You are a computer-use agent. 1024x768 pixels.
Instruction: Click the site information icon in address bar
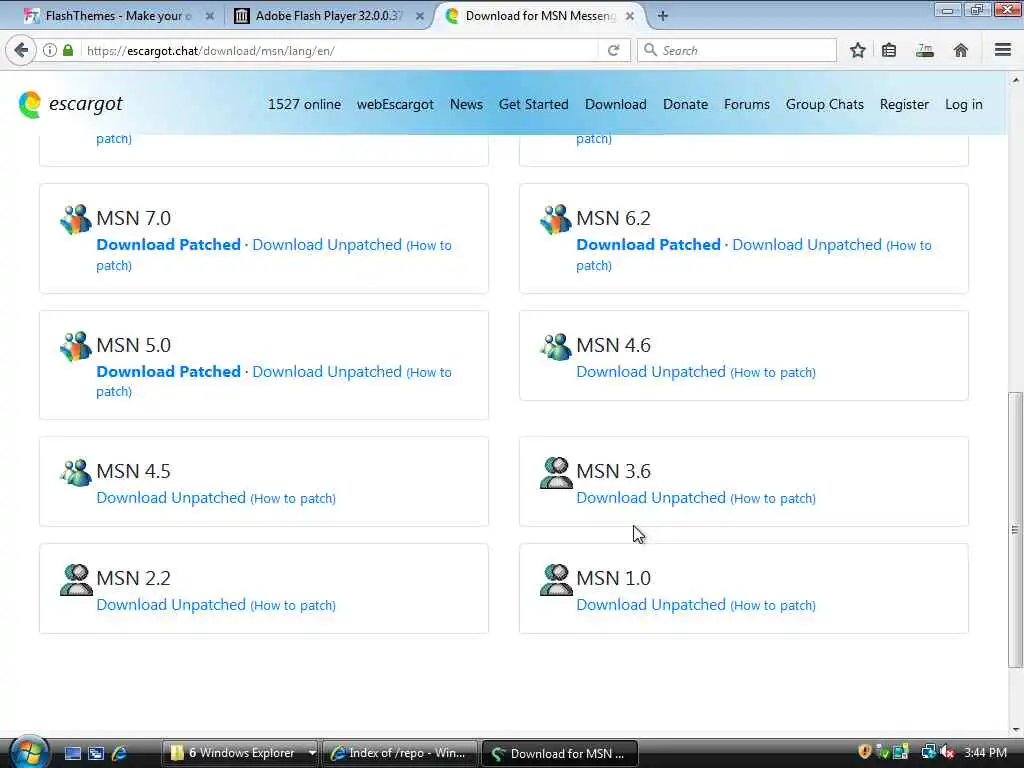pyautogui.click(x=50, y=50)
